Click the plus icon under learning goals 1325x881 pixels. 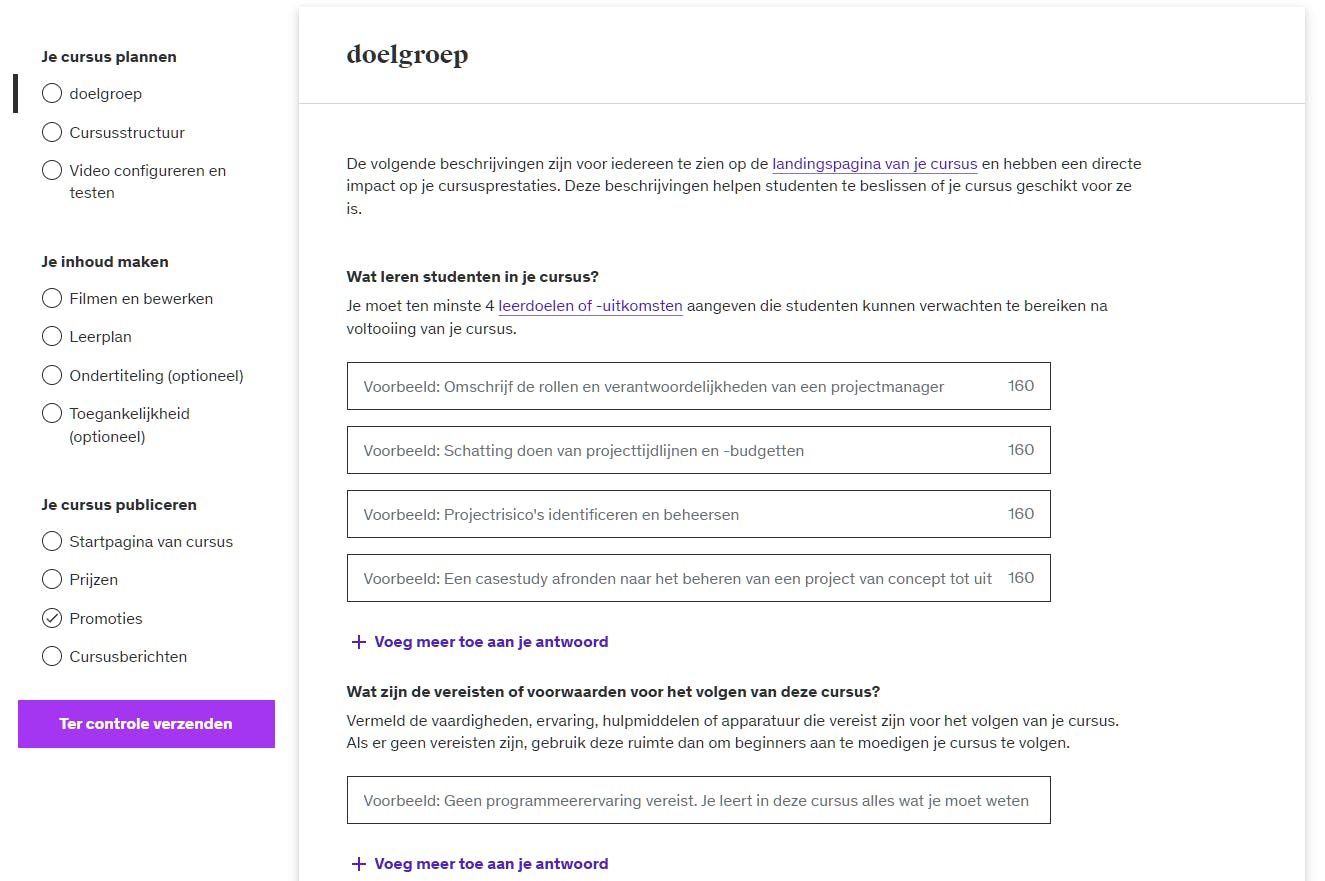point(359,642)
